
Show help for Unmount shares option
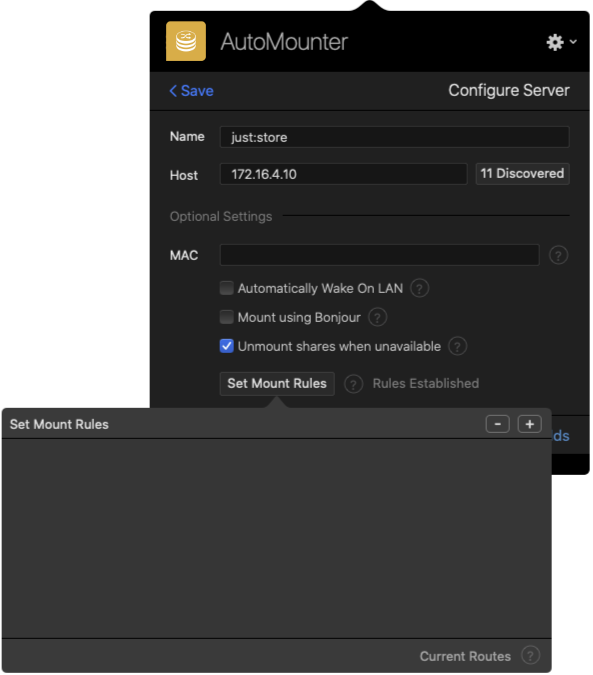tap(457, 346)
